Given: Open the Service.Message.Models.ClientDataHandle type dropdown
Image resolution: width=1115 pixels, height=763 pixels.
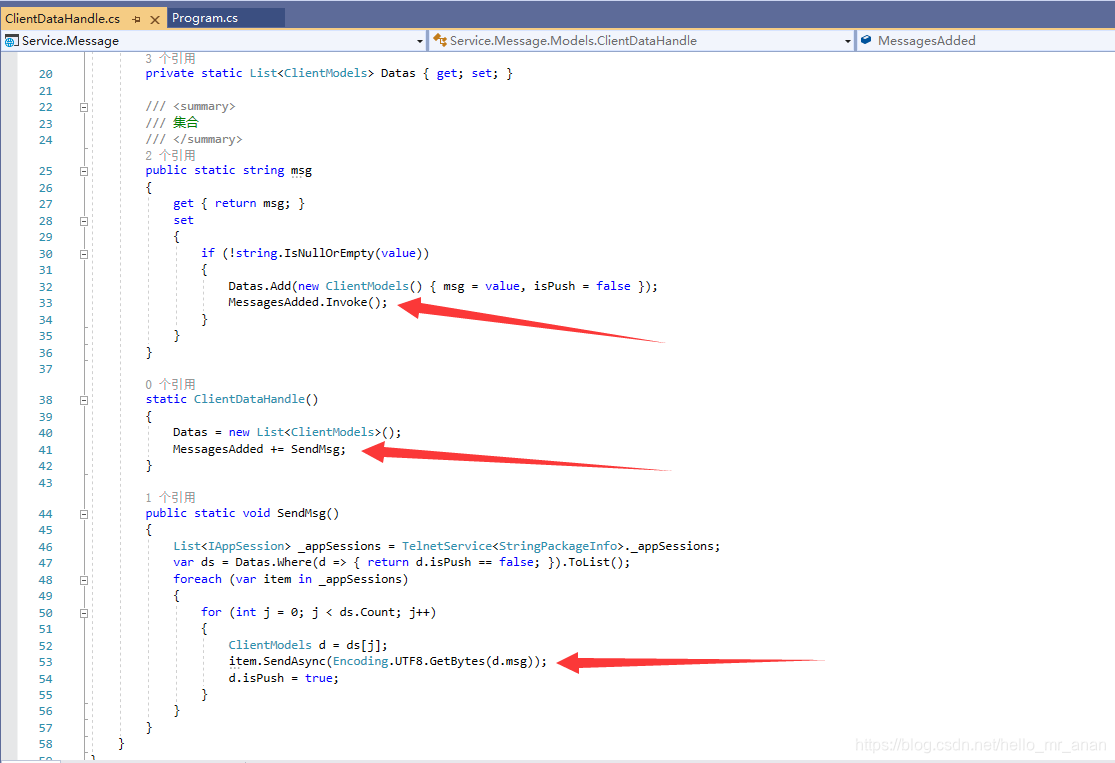Looking at the screenshot, I should [x=848, y=41].
